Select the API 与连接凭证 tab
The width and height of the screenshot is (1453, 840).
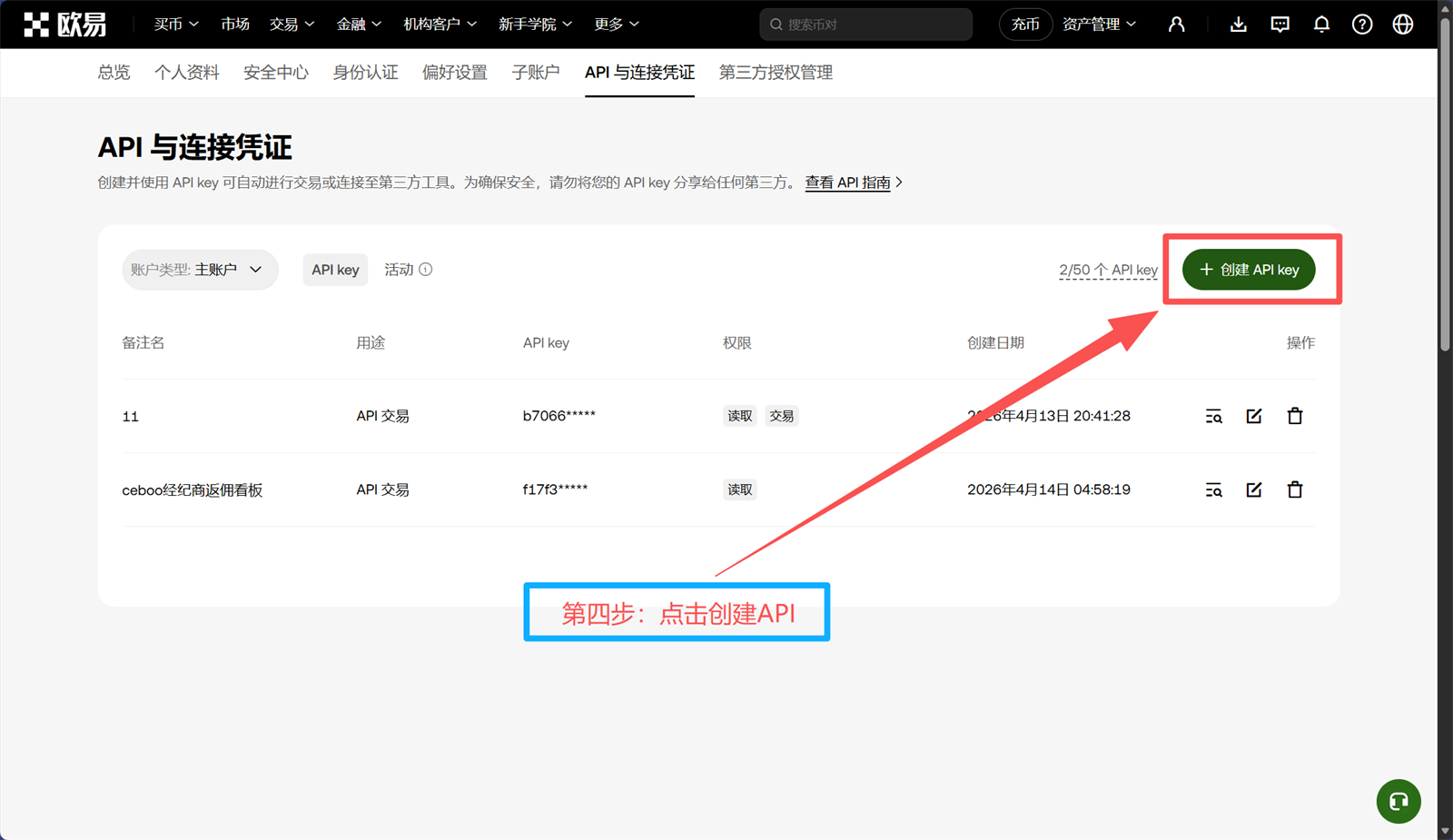pyautogui.click(x=639, y=73)
